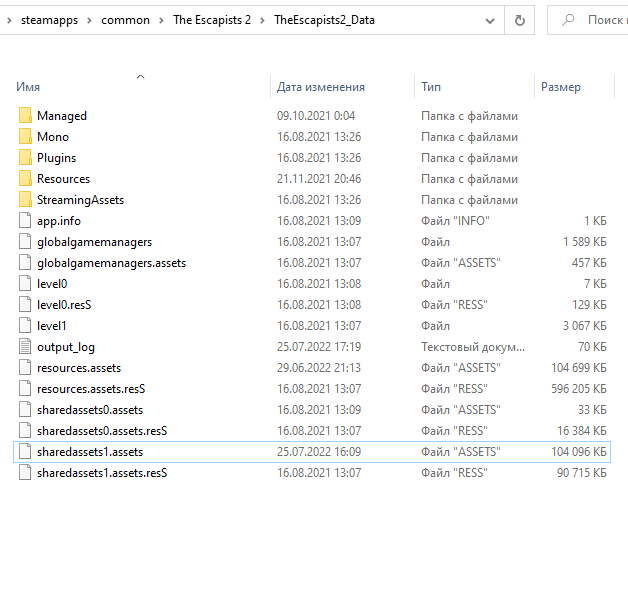This screenshot has width=628, height=610.
Task: Expand the chevron before steamapps breadcrumb
Action: 9,20
